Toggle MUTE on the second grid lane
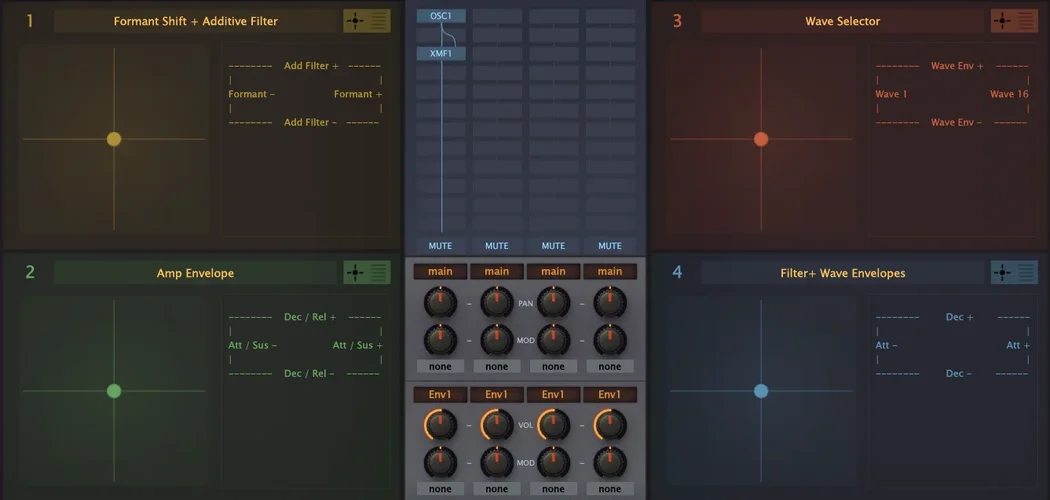This screenshot has width=1050, height=500. point(497,246)
